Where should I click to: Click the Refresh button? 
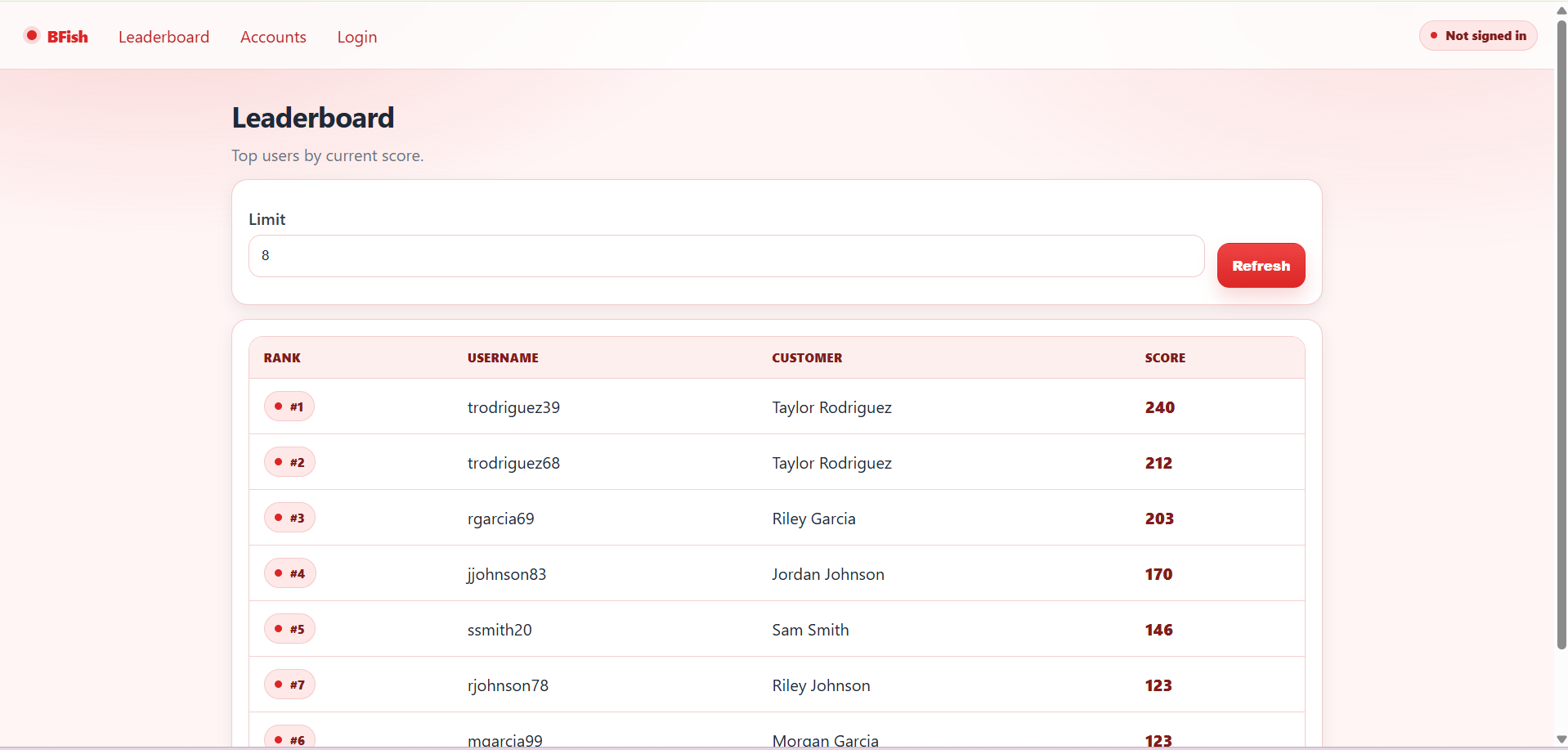click(1261, 266)
